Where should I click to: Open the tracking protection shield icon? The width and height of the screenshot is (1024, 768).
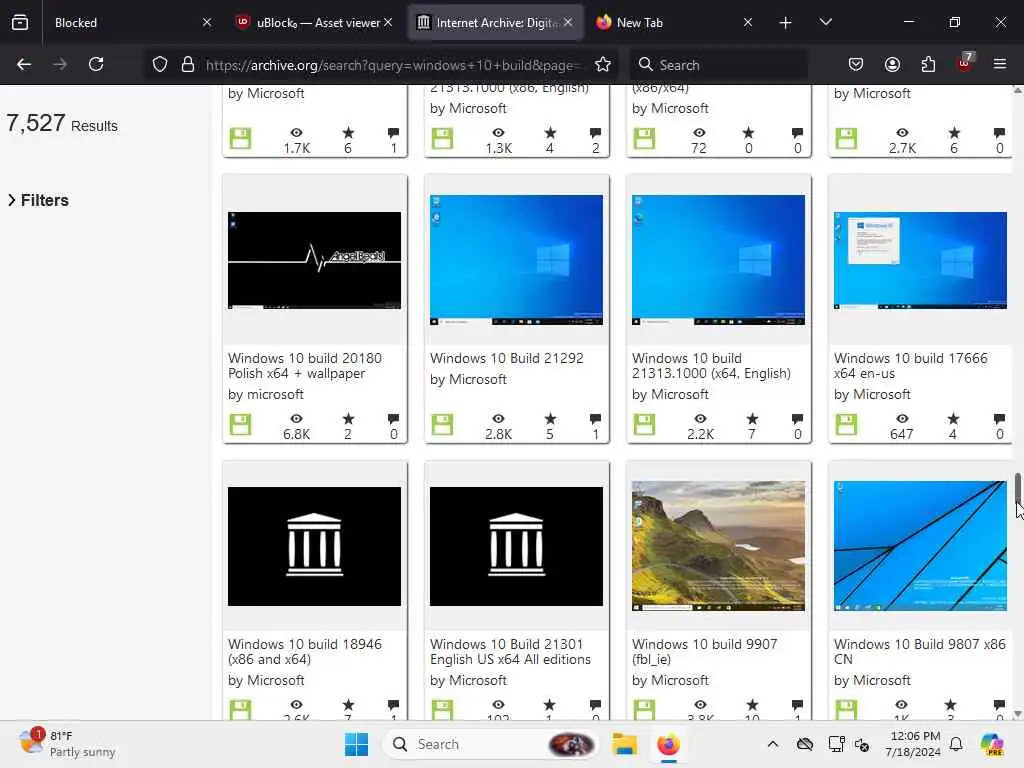coord(160,64)
